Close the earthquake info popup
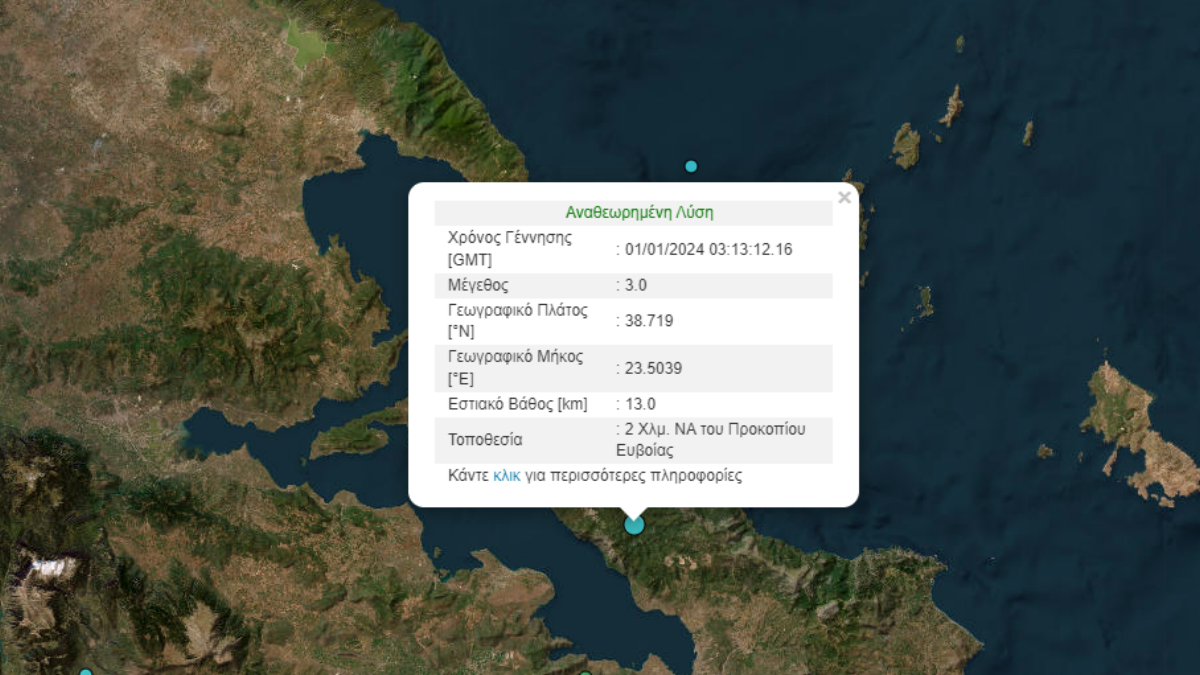 [x=844, y=198]
